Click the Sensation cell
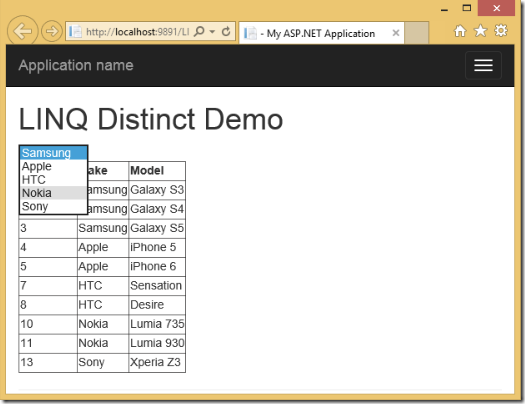The image size is (525, 404). pyautogui.click(x=157, y=286)
